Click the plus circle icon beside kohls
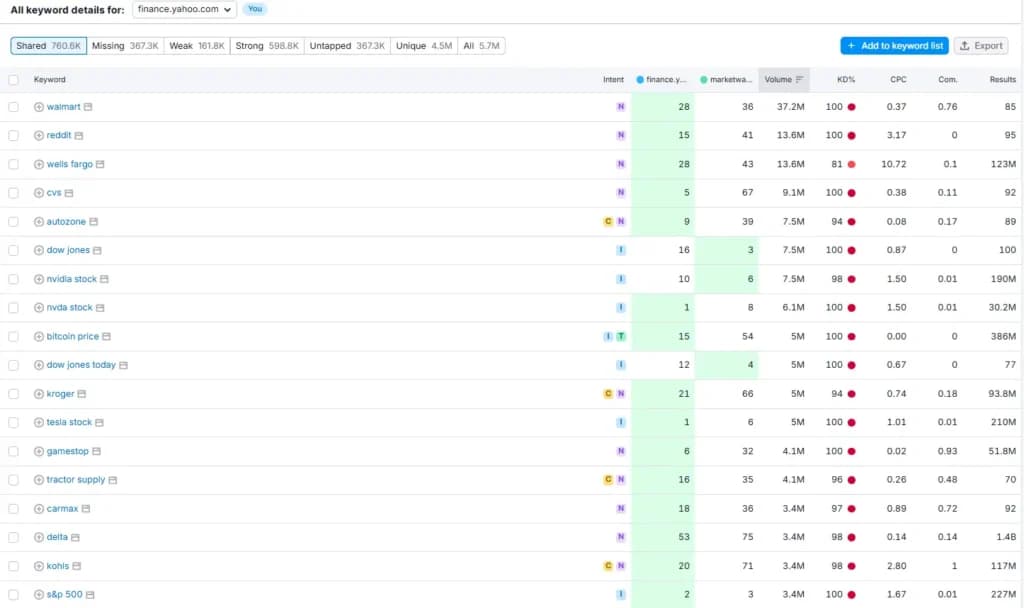1024x608 pixels. pyautogui.click(x=39, y=566)
